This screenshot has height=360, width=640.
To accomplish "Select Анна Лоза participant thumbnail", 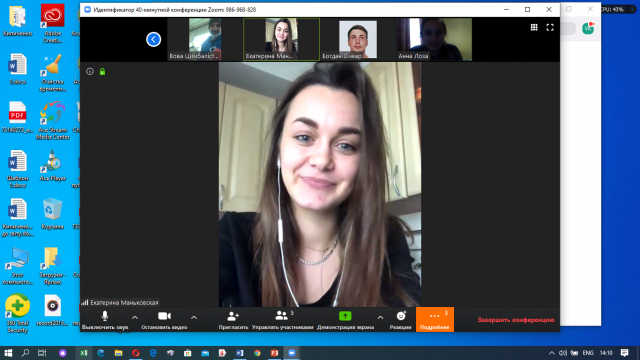I will click(x=434, y=39).
